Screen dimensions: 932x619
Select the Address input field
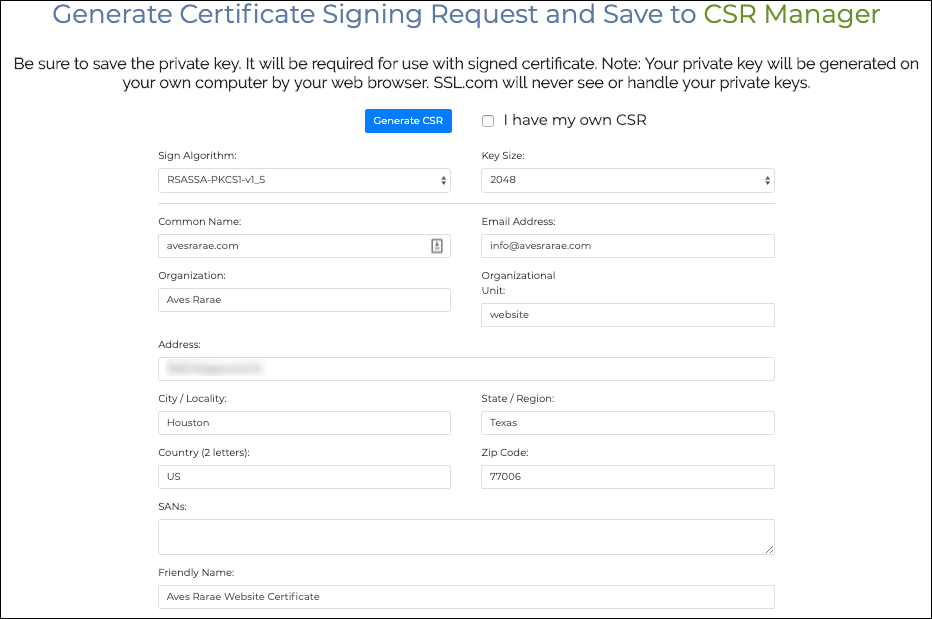click(466, 368)
